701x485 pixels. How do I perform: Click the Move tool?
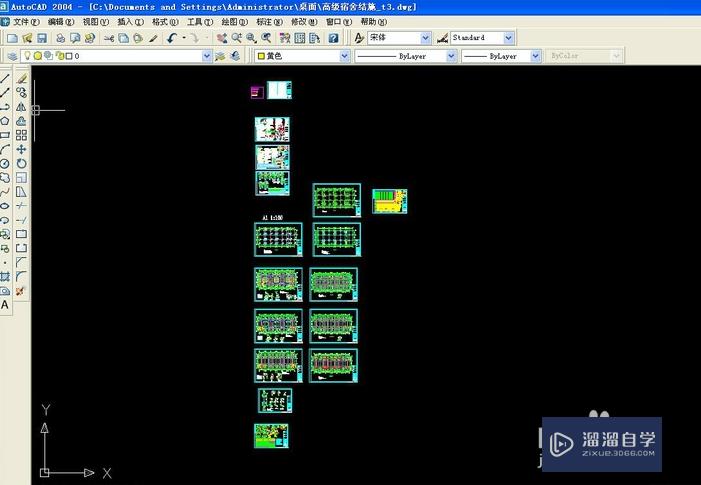click(21, 149)
